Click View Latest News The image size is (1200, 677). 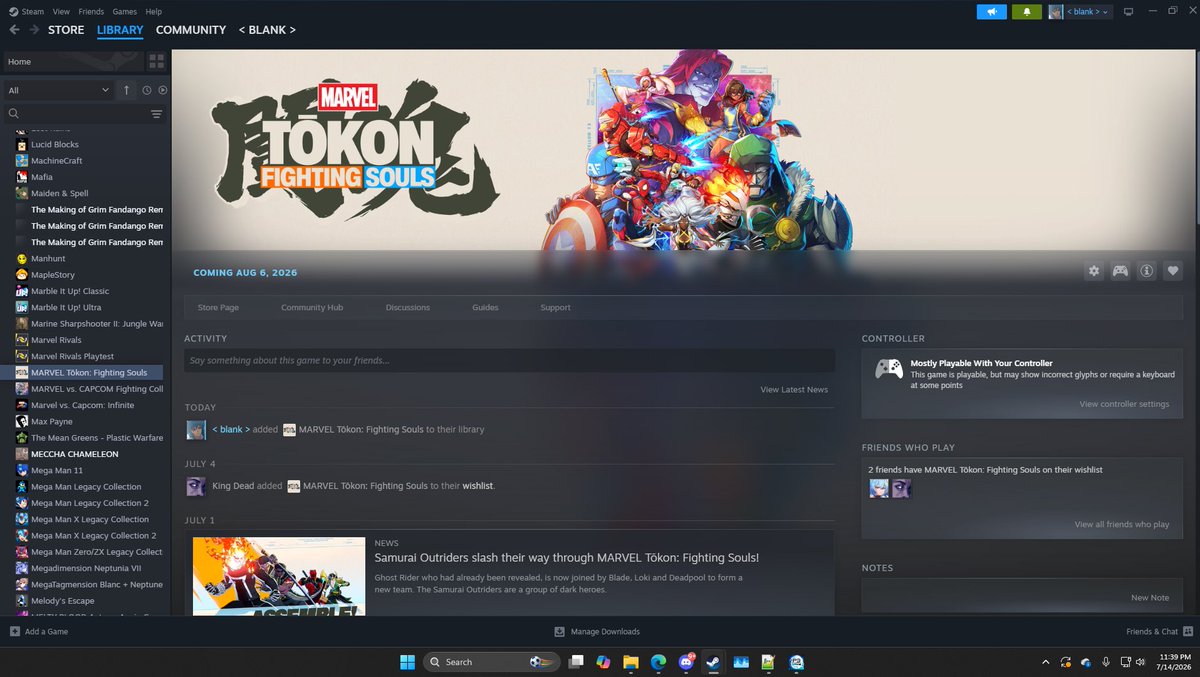[794, 389]
